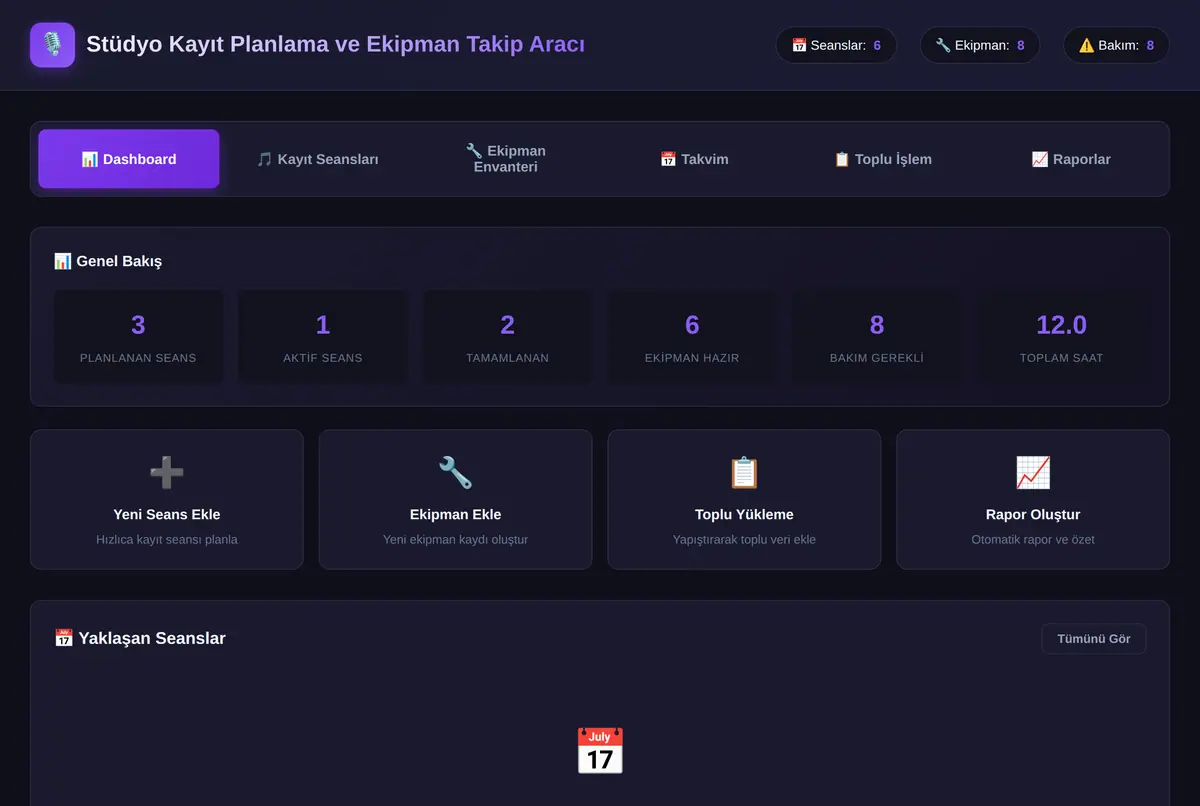Click the text Hızlıca kayıt seansı planla
Image resolution: width=1200 pixels, height=806 pixels.
point(167,540)
